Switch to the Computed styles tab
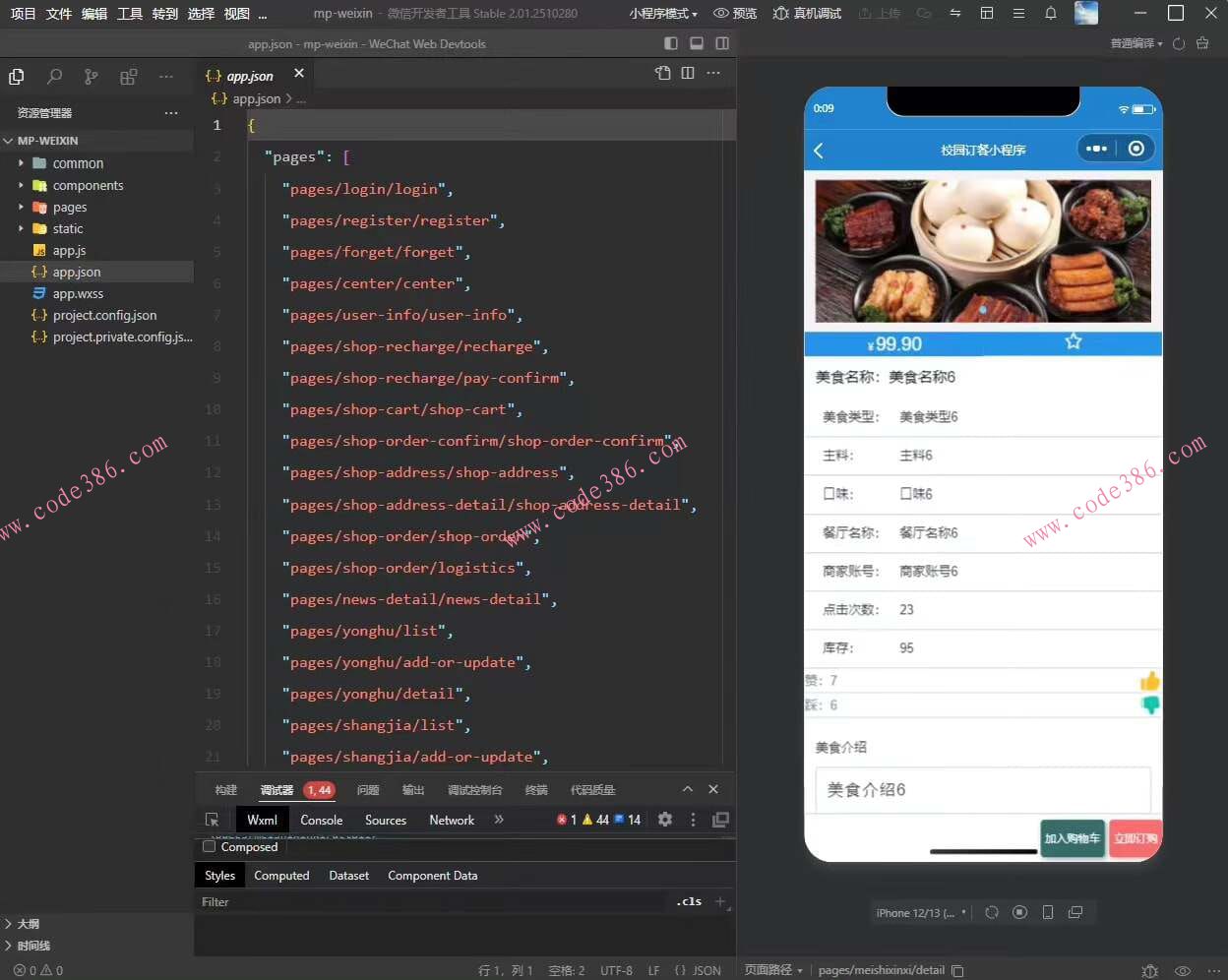 281,875
